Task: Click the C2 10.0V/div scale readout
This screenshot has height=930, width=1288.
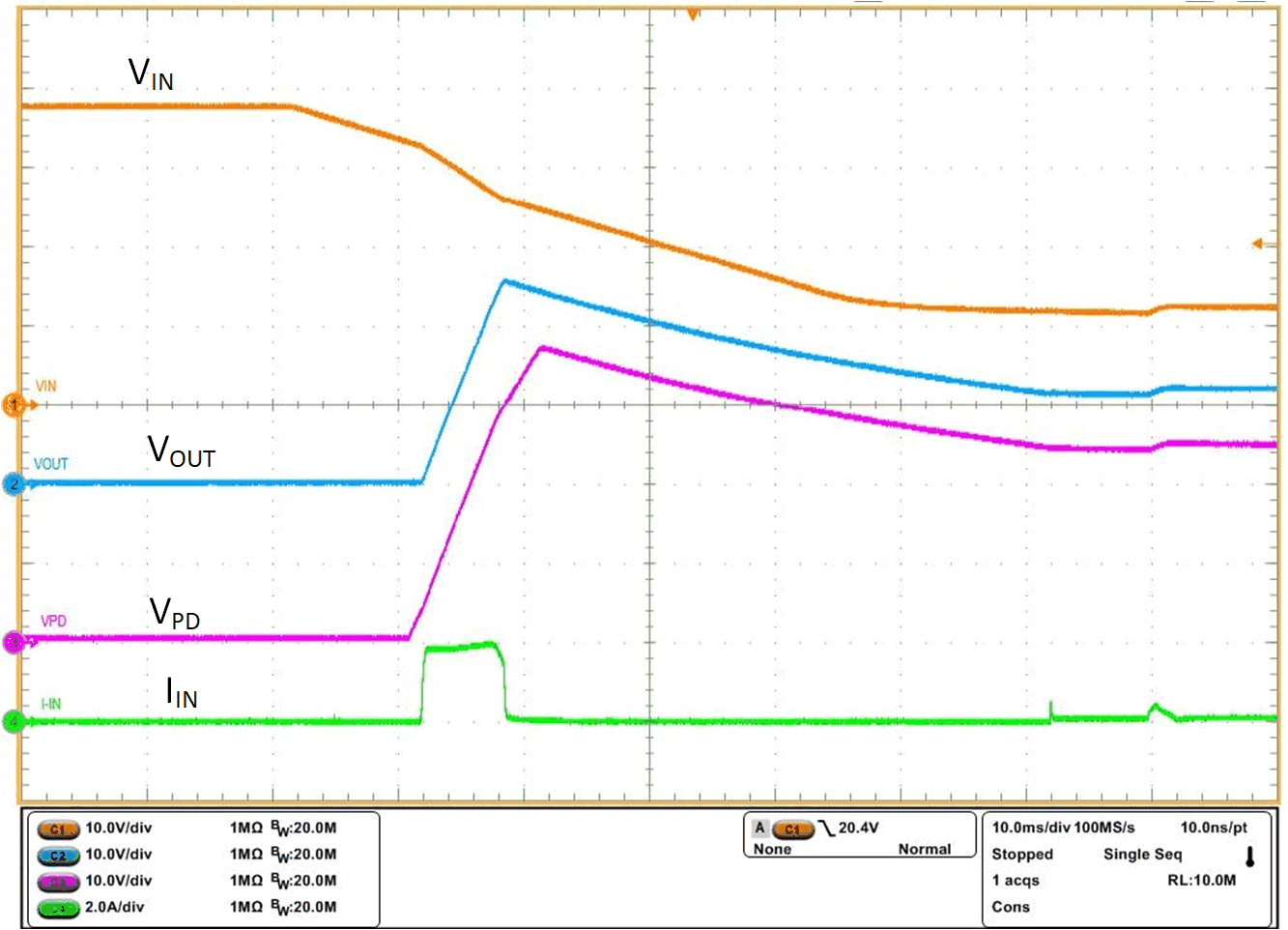Action: pyautogui.click(x=118, y=854)
